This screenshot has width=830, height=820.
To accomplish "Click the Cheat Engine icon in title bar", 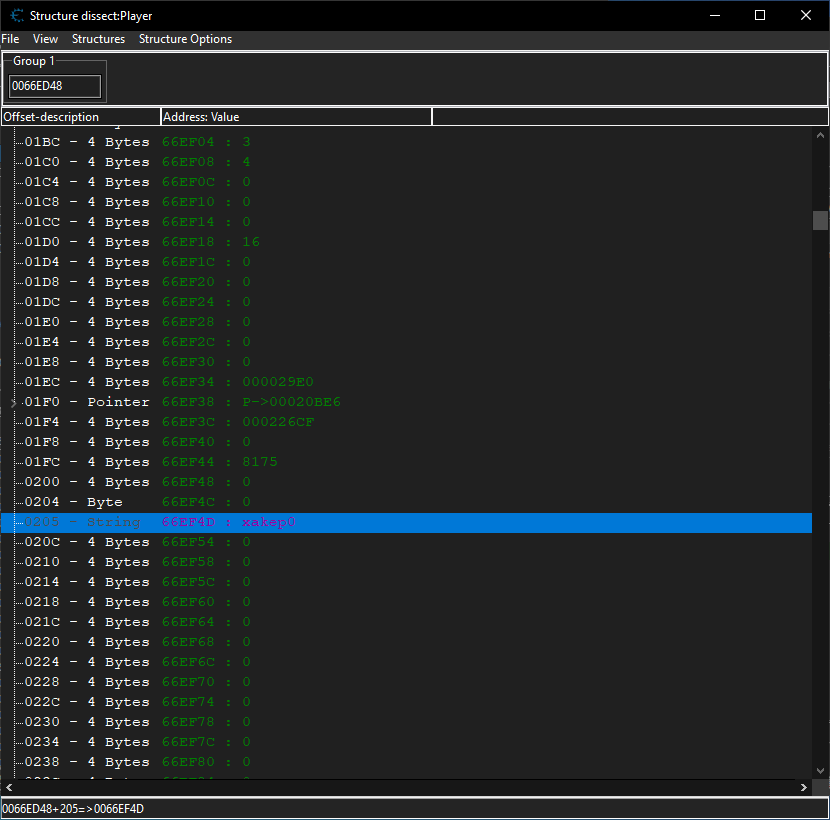I will [17, 15].
